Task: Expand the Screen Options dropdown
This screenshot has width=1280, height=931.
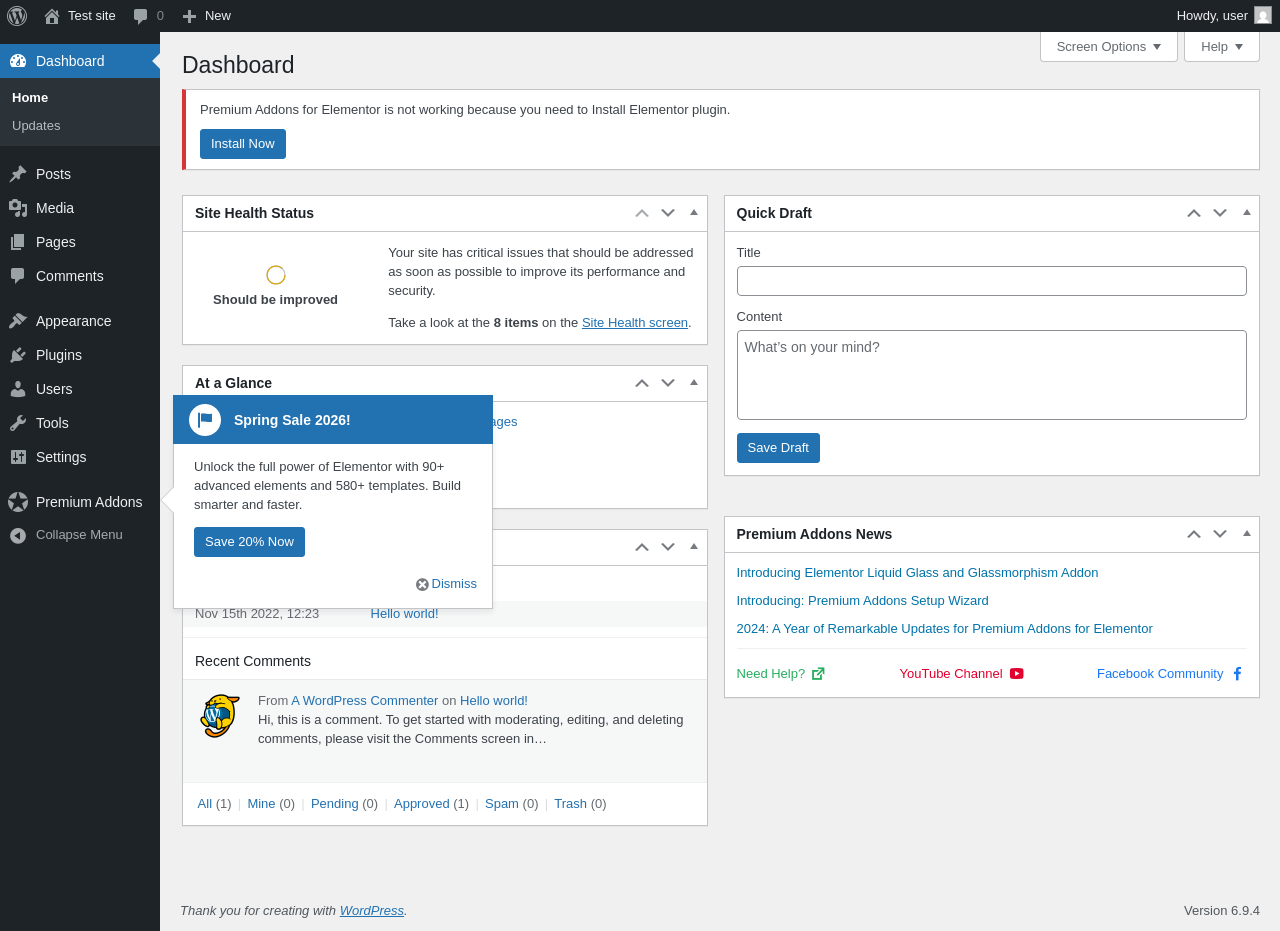Action: 1109,46
